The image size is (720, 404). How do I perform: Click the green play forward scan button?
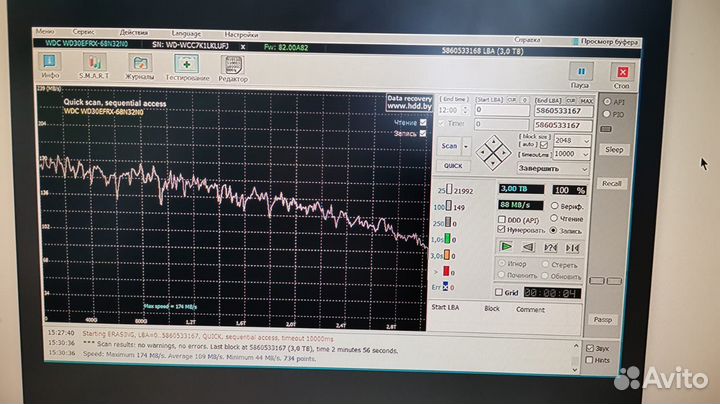tap(506, 246)
